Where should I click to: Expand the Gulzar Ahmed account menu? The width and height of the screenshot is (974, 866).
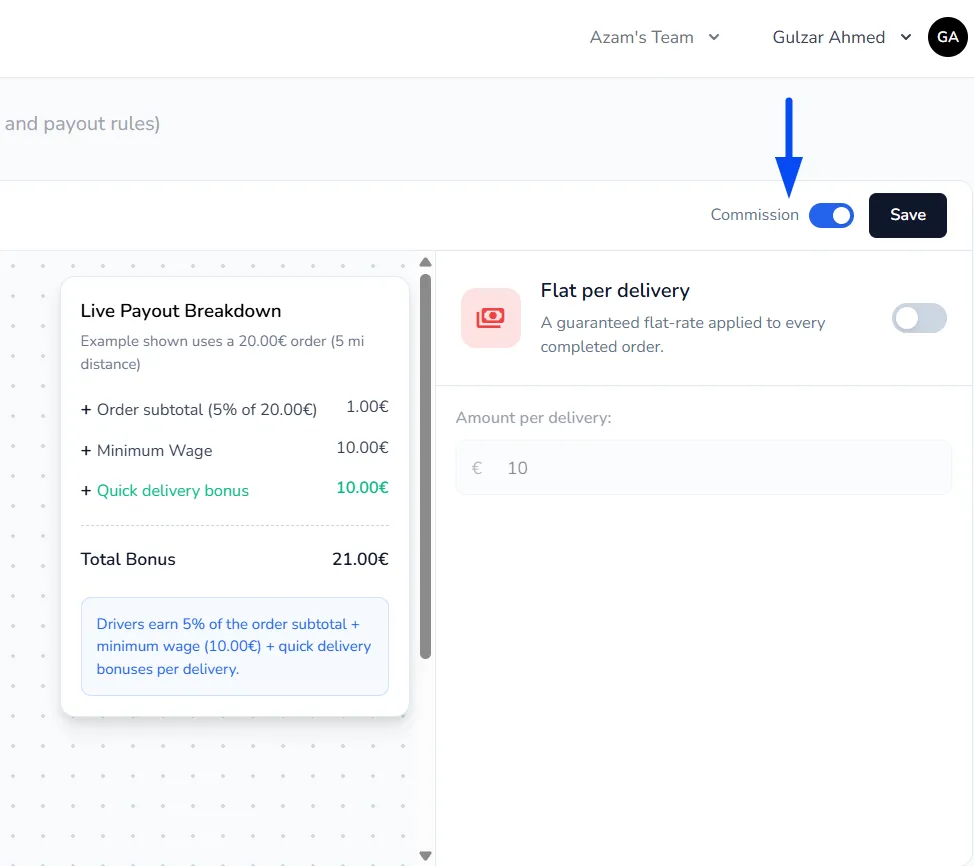tap(842, 37)
